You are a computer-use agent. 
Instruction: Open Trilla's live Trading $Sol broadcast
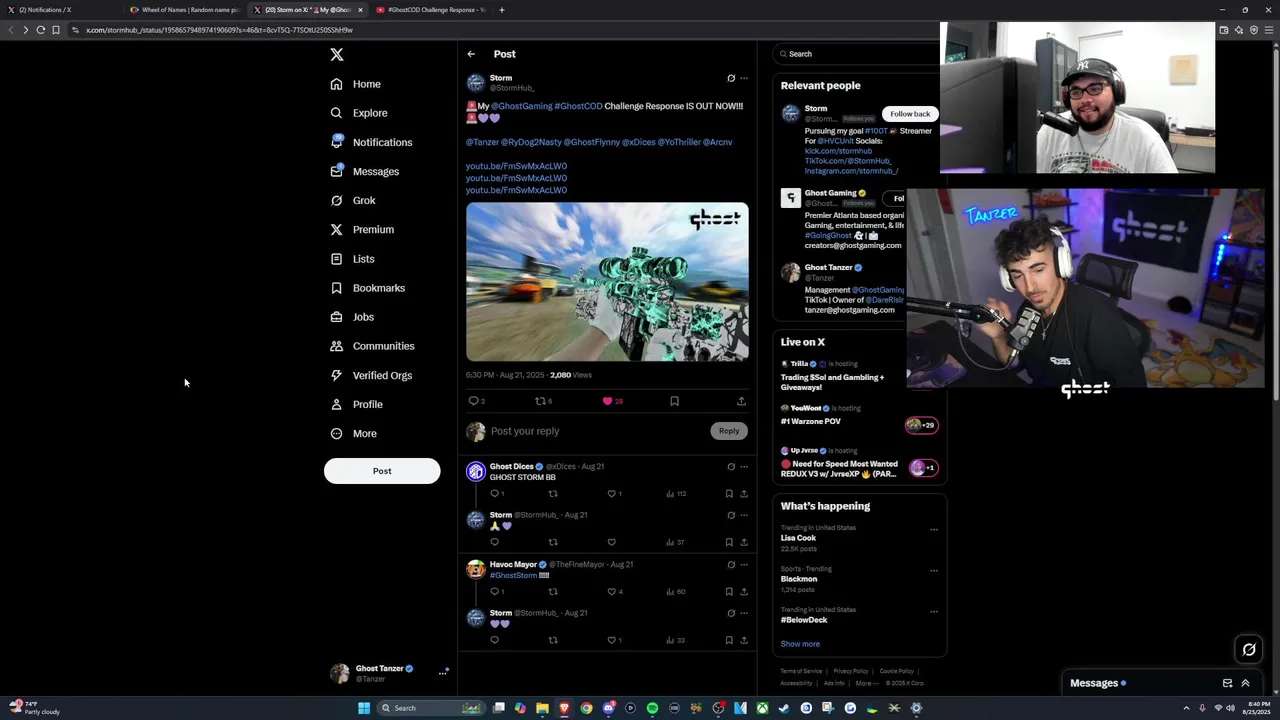pyautogui.click(x=832, y=382)
